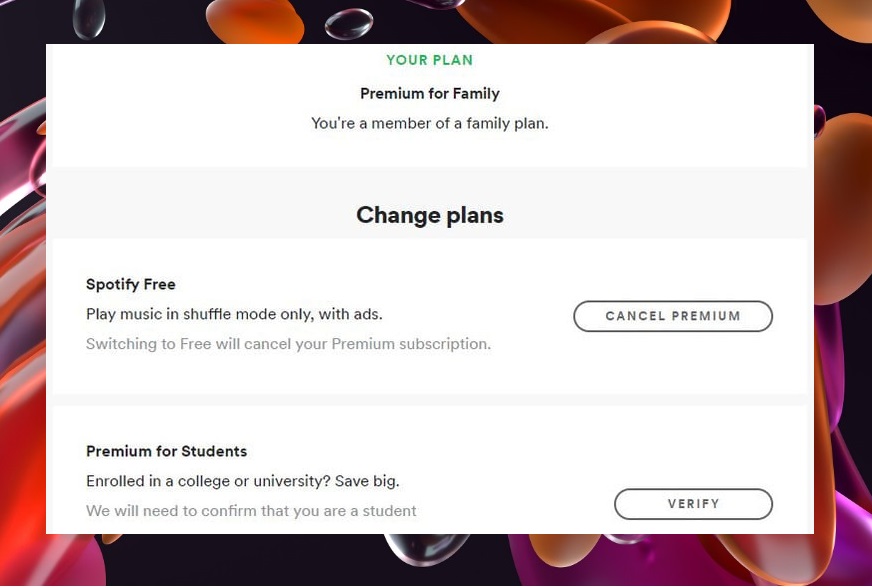
Task: Click the YOUR PLAN label
Action: click(429, 60)
